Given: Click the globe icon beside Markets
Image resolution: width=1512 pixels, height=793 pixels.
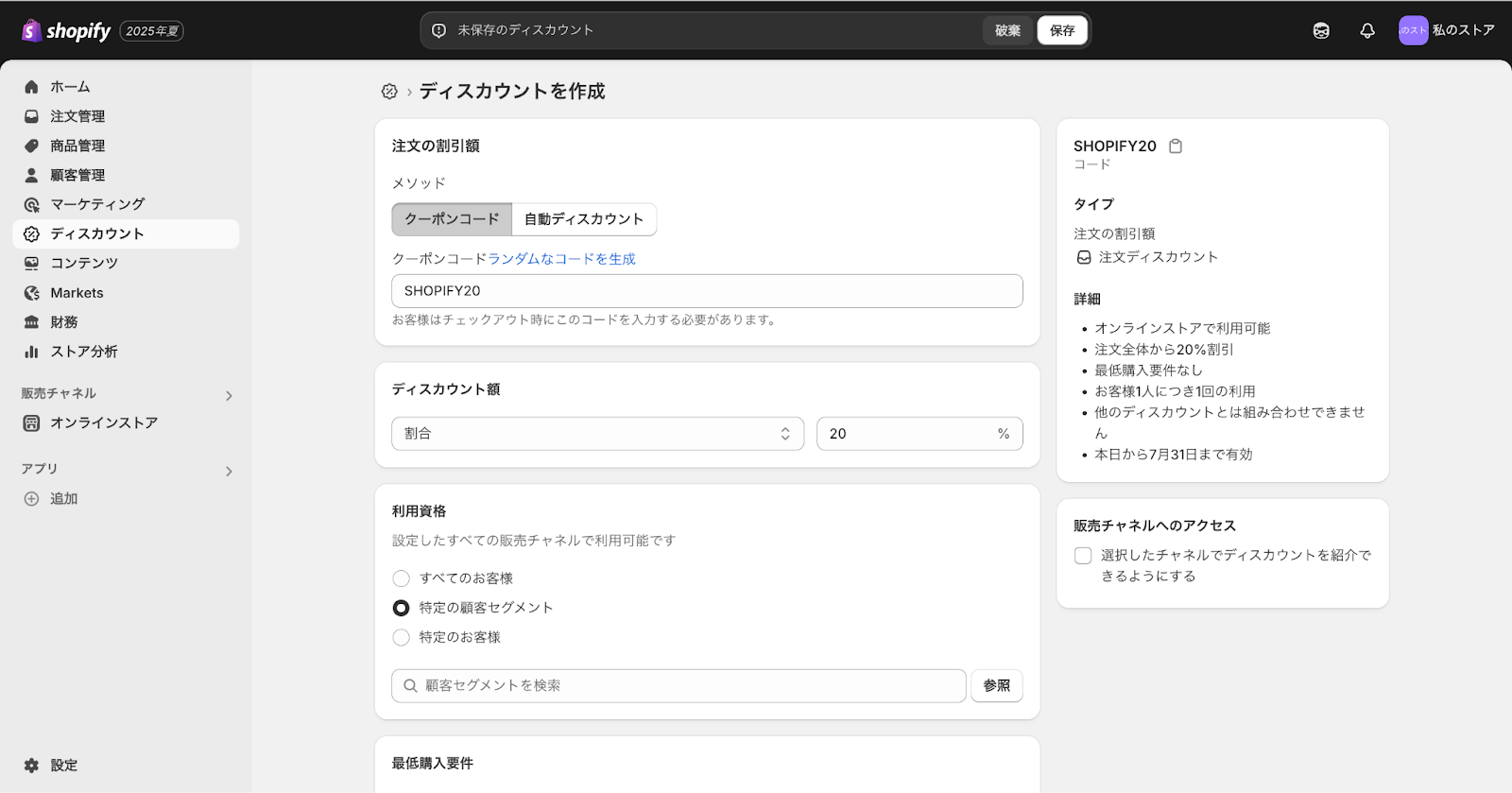Looking at the screenshot, I should [31, 293].
